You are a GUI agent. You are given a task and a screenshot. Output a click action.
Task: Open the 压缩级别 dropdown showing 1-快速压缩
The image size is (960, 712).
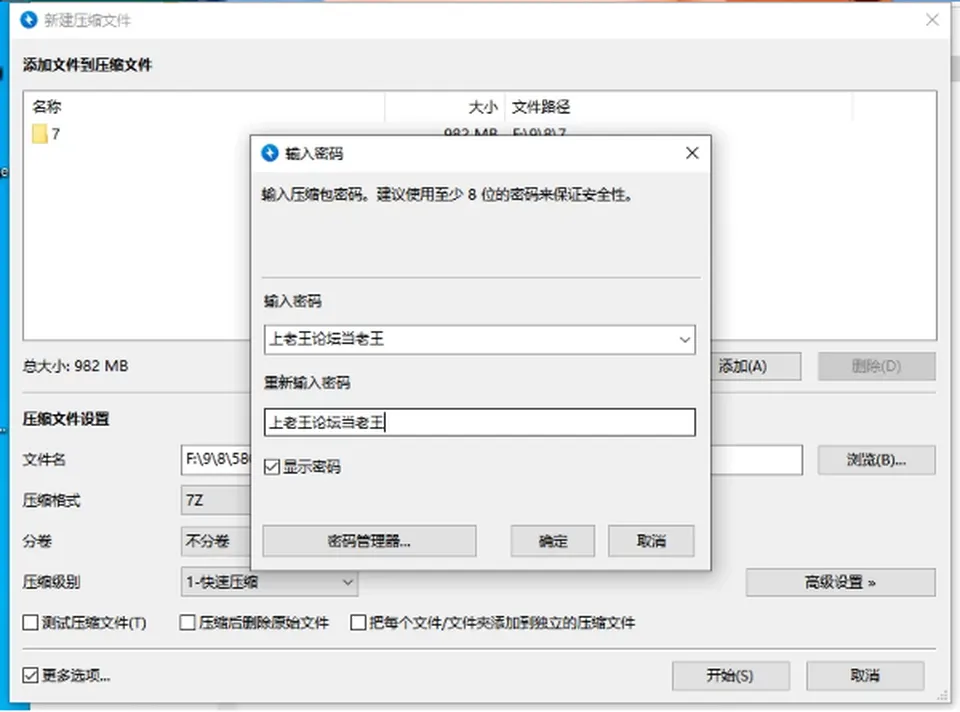pos(269,582)
